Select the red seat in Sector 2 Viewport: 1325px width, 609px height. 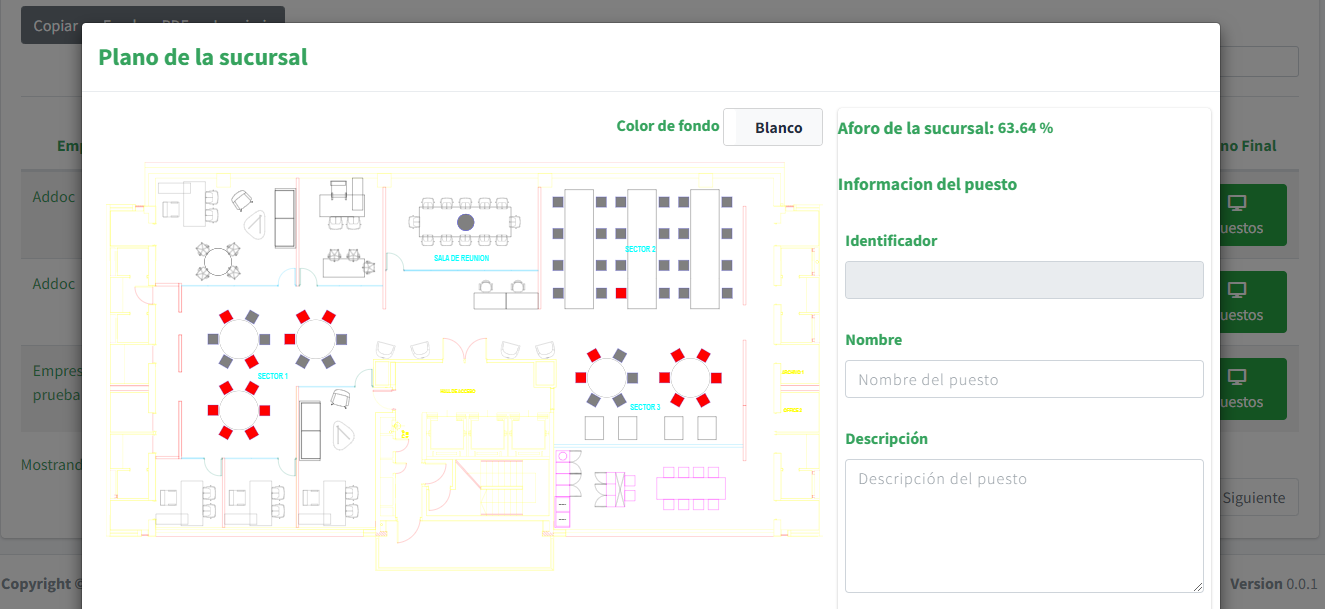pyautogui.click(x=621, y=293)
